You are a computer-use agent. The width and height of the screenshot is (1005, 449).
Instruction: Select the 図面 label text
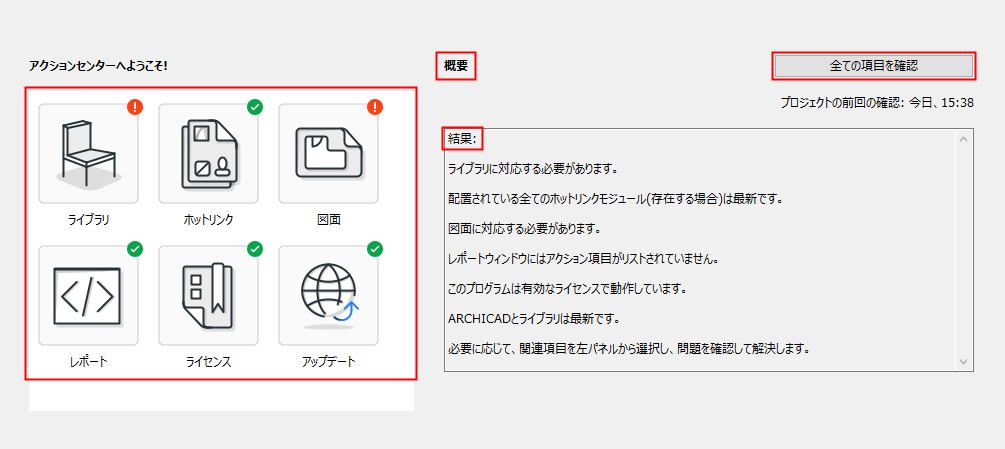[329, 220]
